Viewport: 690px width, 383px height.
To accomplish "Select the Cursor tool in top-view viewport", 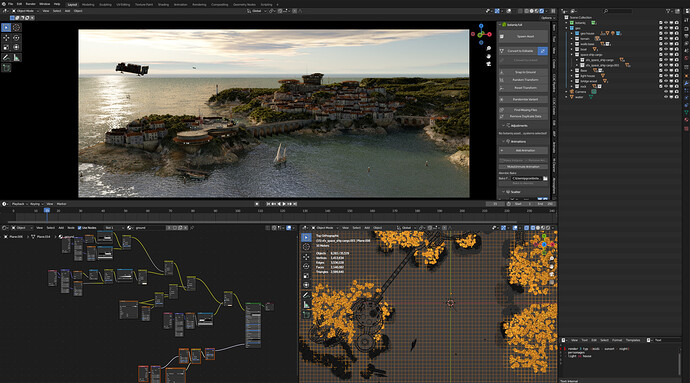I will point(306,247).
